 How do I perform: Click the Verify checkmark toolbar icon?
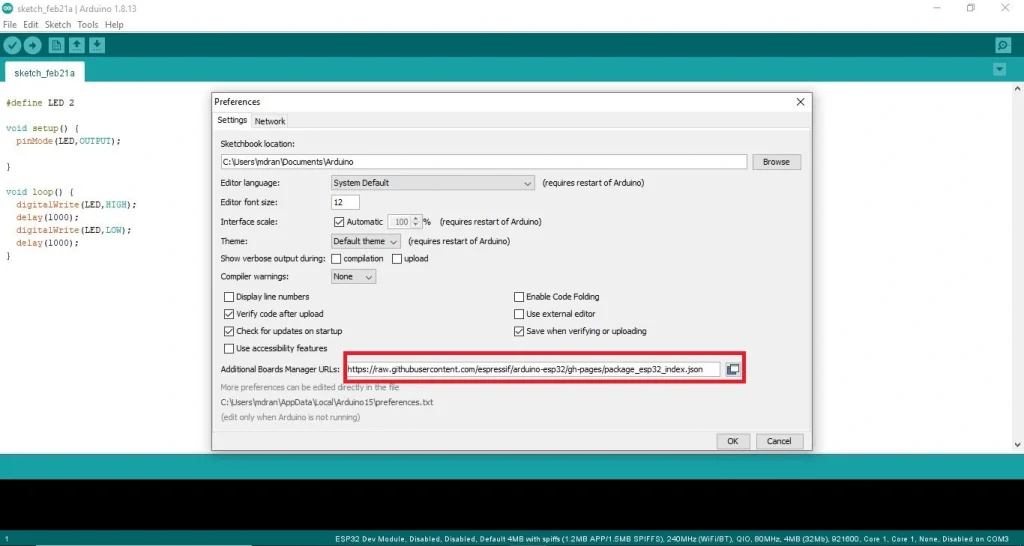click(x=12, y=45)
